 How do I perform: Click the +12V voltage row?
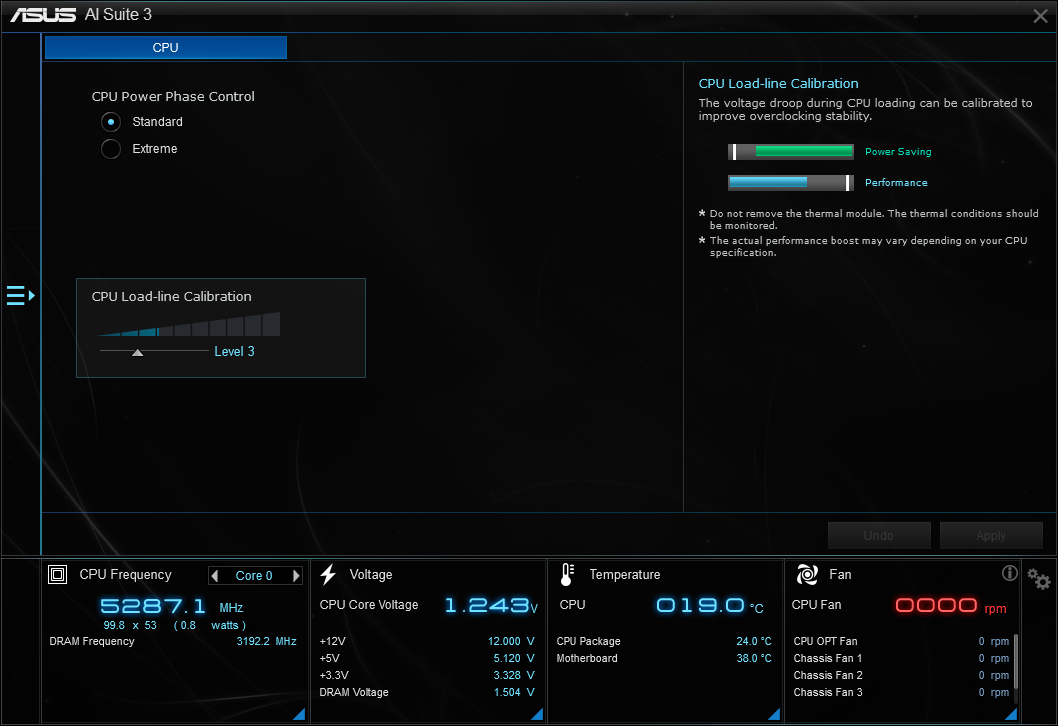426,642
